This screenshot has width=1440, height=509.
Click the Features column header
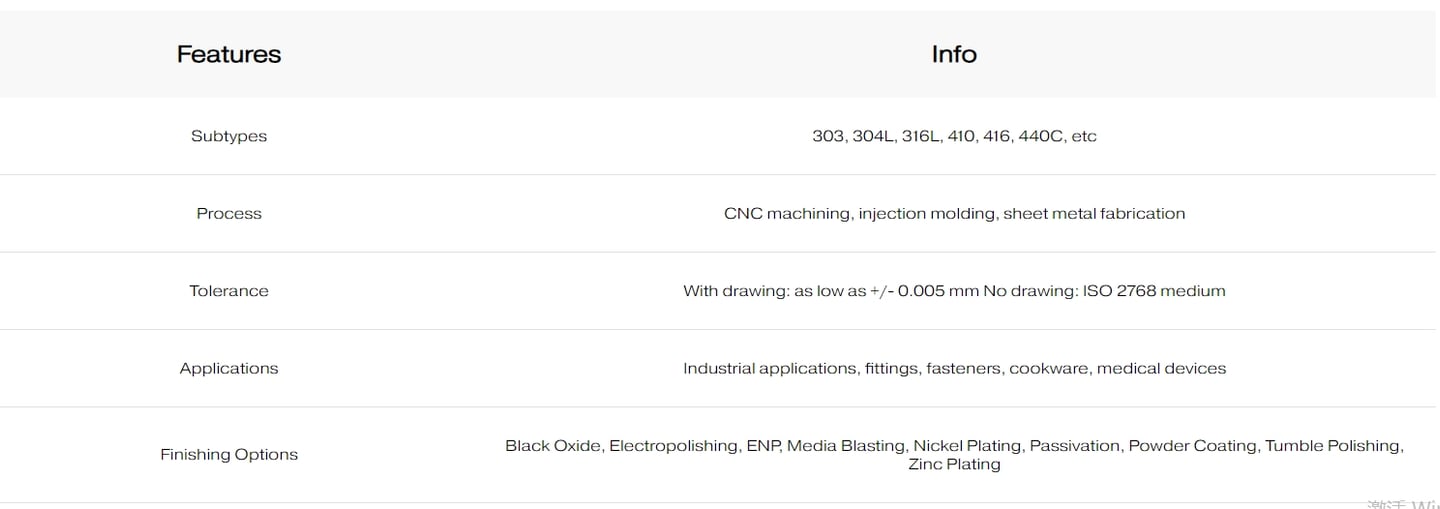[x=229, y=54]
